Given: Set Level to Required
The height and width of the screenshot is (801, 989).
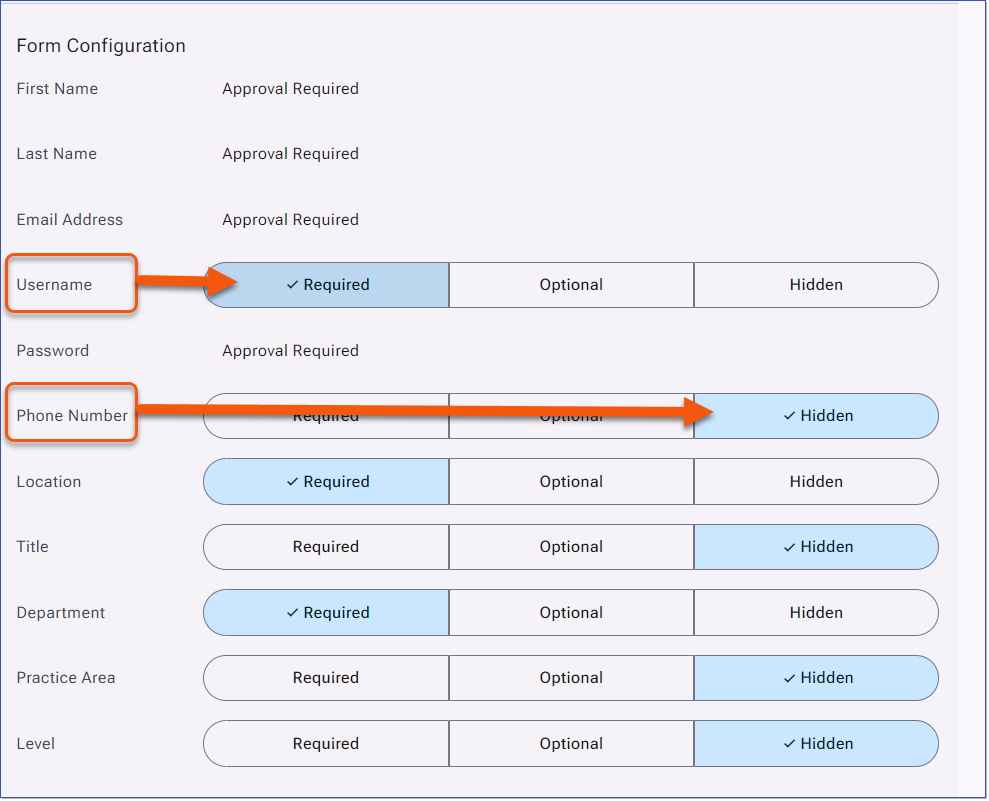Looking at the screenshot, I should pyautogui.click(x=326, y=744).
